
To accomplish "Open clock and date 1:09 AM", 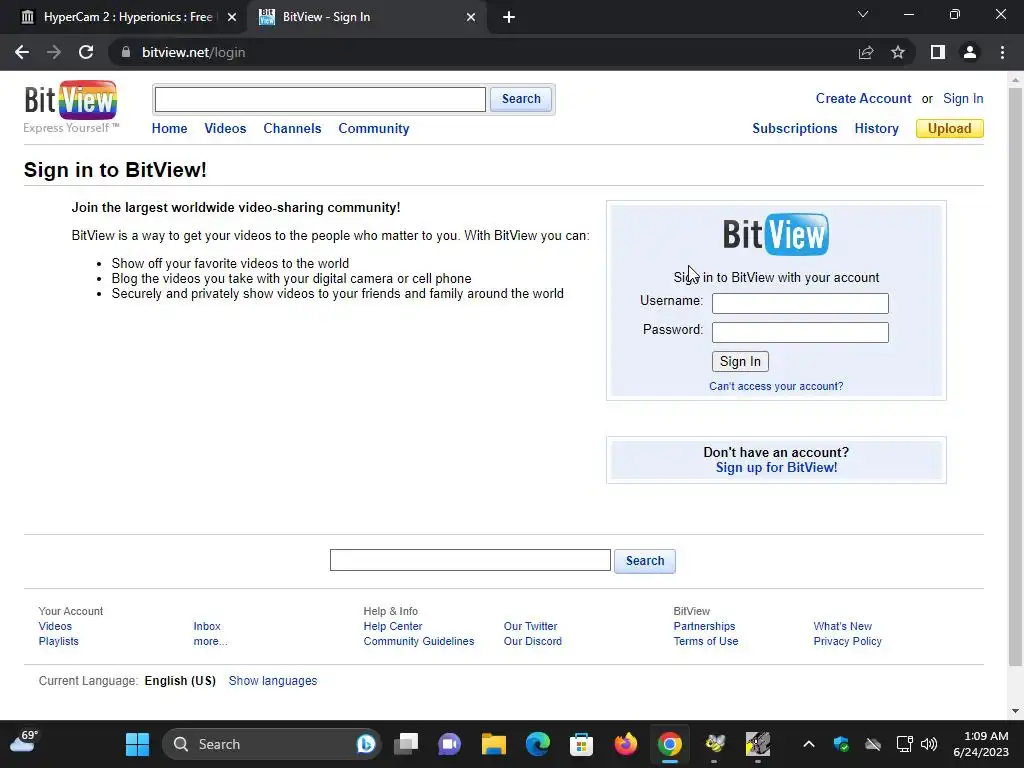I will (x=981, y=744).
